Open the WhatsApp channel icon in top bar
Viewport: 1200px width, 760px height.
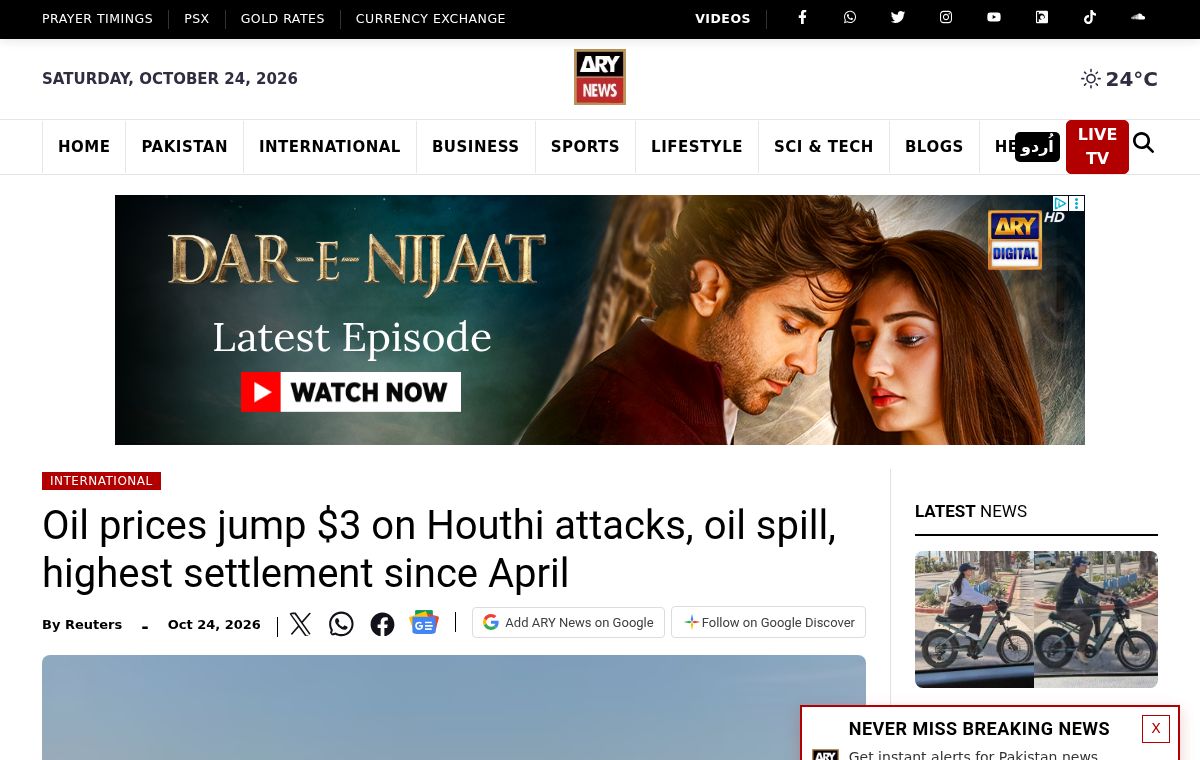pos(850,17)
